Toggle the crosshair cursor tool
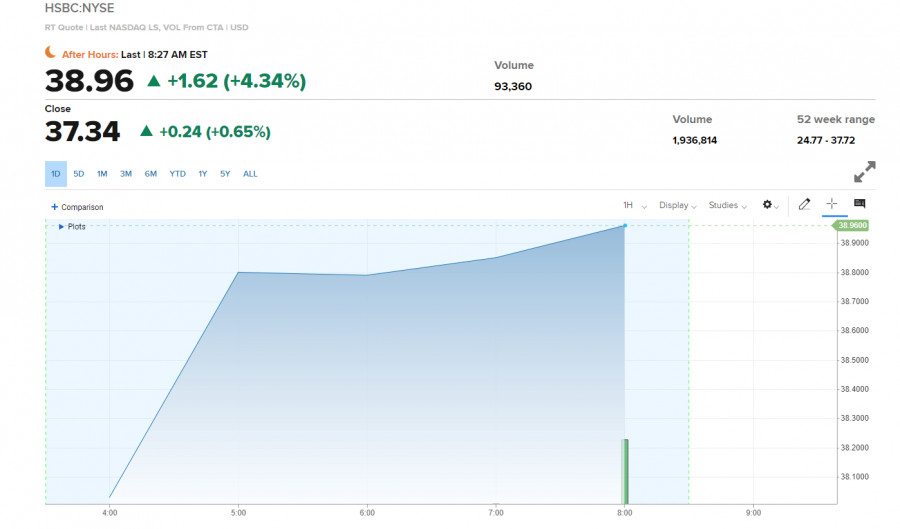 point(831,204)
